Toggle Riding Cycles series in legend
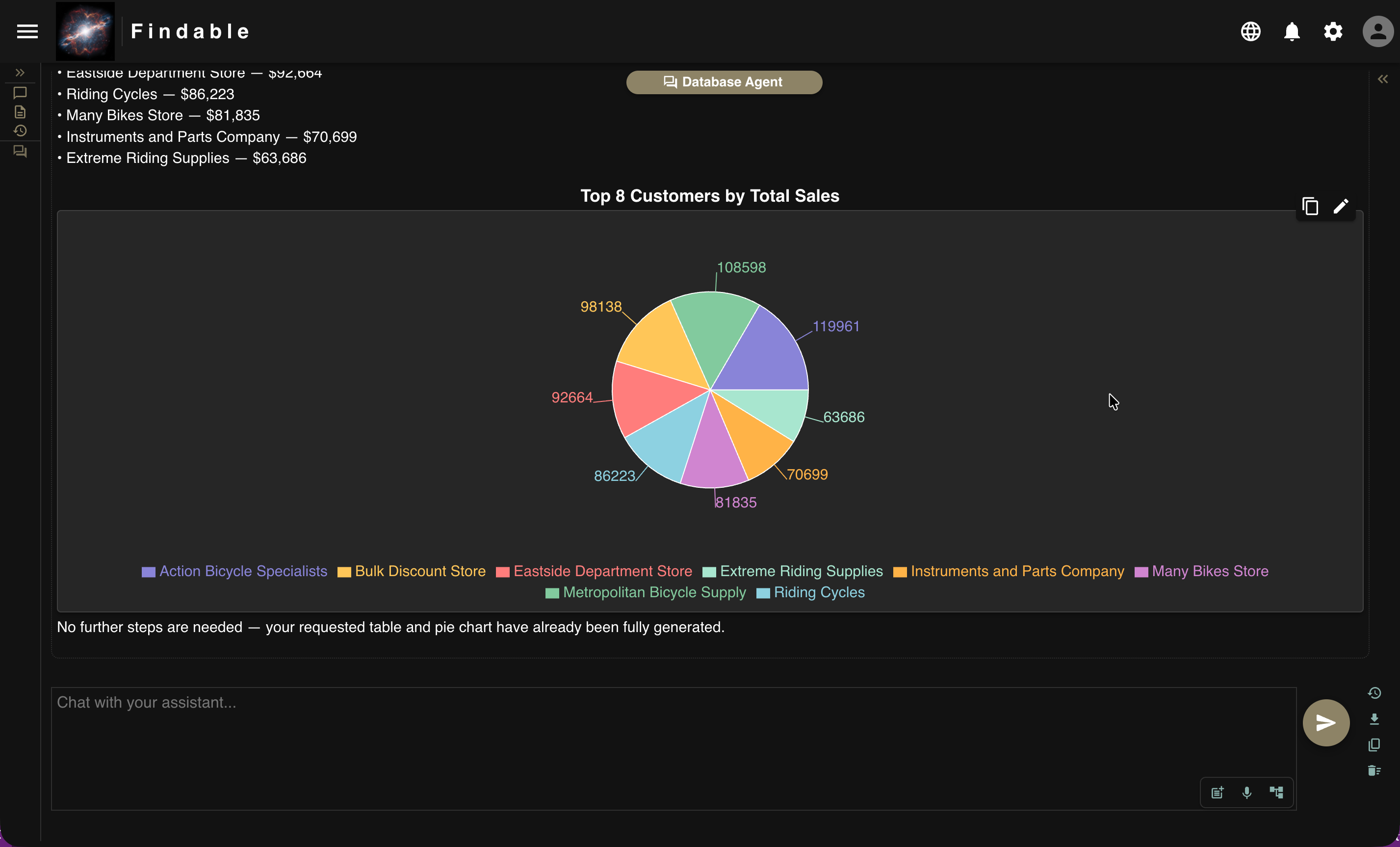This screenshot has width=1400, height=847. coord(819,592)
